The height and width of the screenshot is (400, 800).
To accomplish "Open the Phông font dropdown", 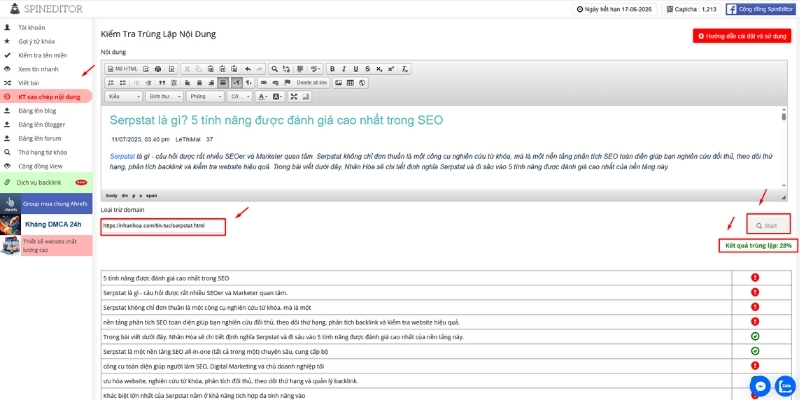I will (205, 96).
